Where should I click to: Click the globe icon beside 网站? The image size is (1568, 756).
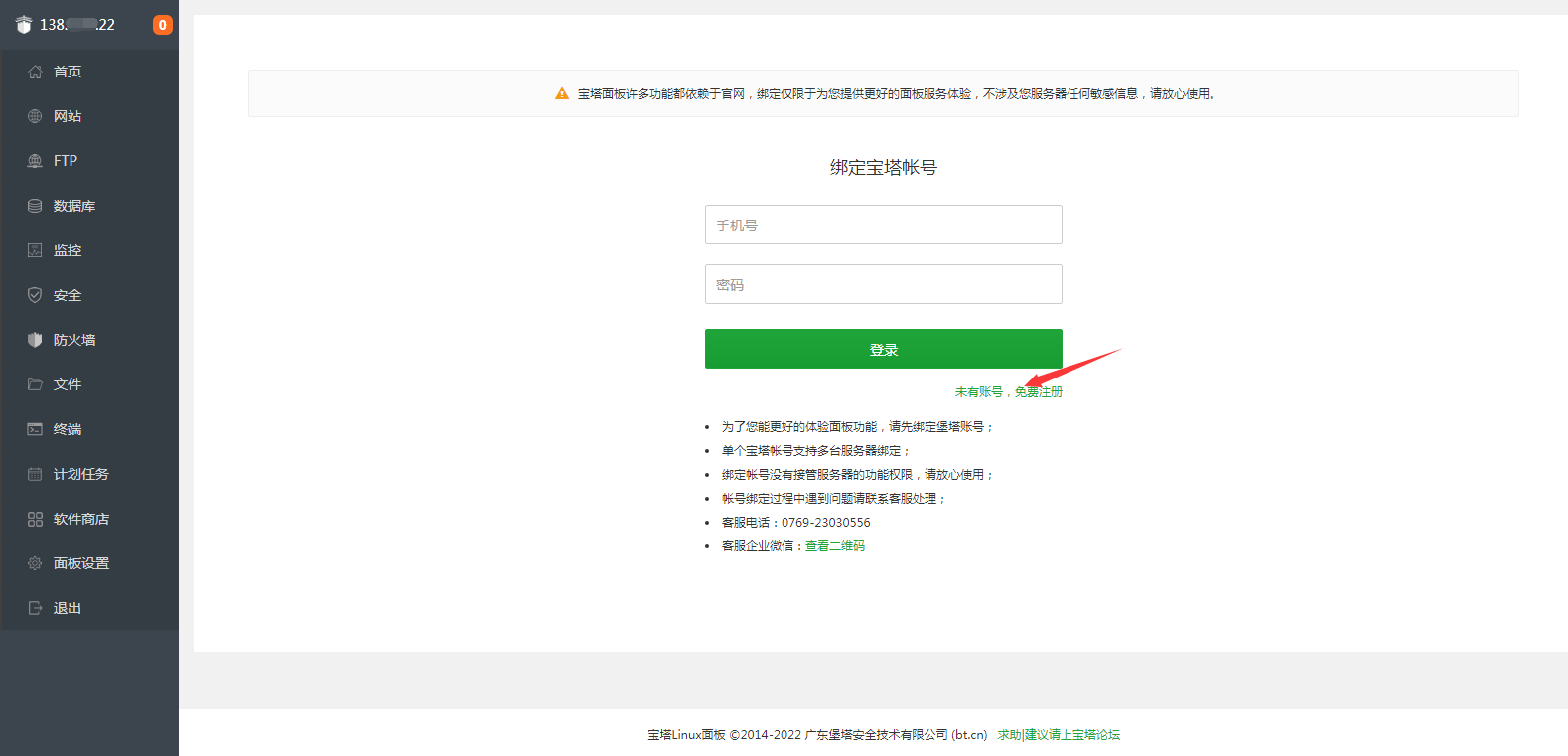[35, 116]
